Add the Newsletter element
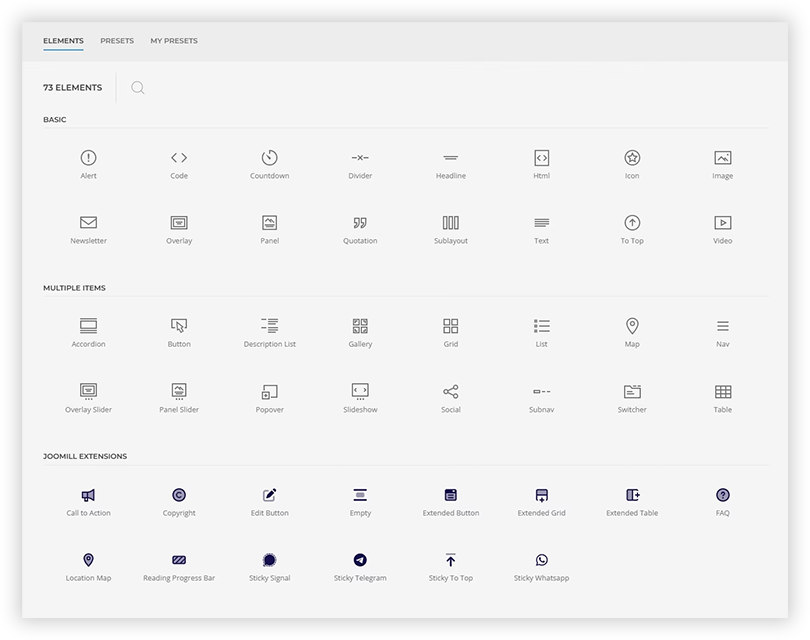 coord(88,230)
